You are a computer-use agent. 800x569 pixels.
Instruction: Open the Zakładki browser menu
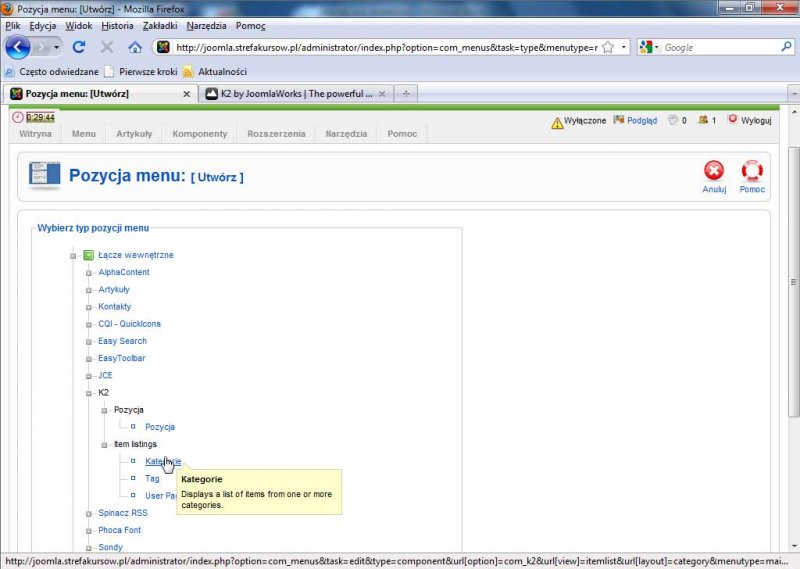tap(159, 25)
